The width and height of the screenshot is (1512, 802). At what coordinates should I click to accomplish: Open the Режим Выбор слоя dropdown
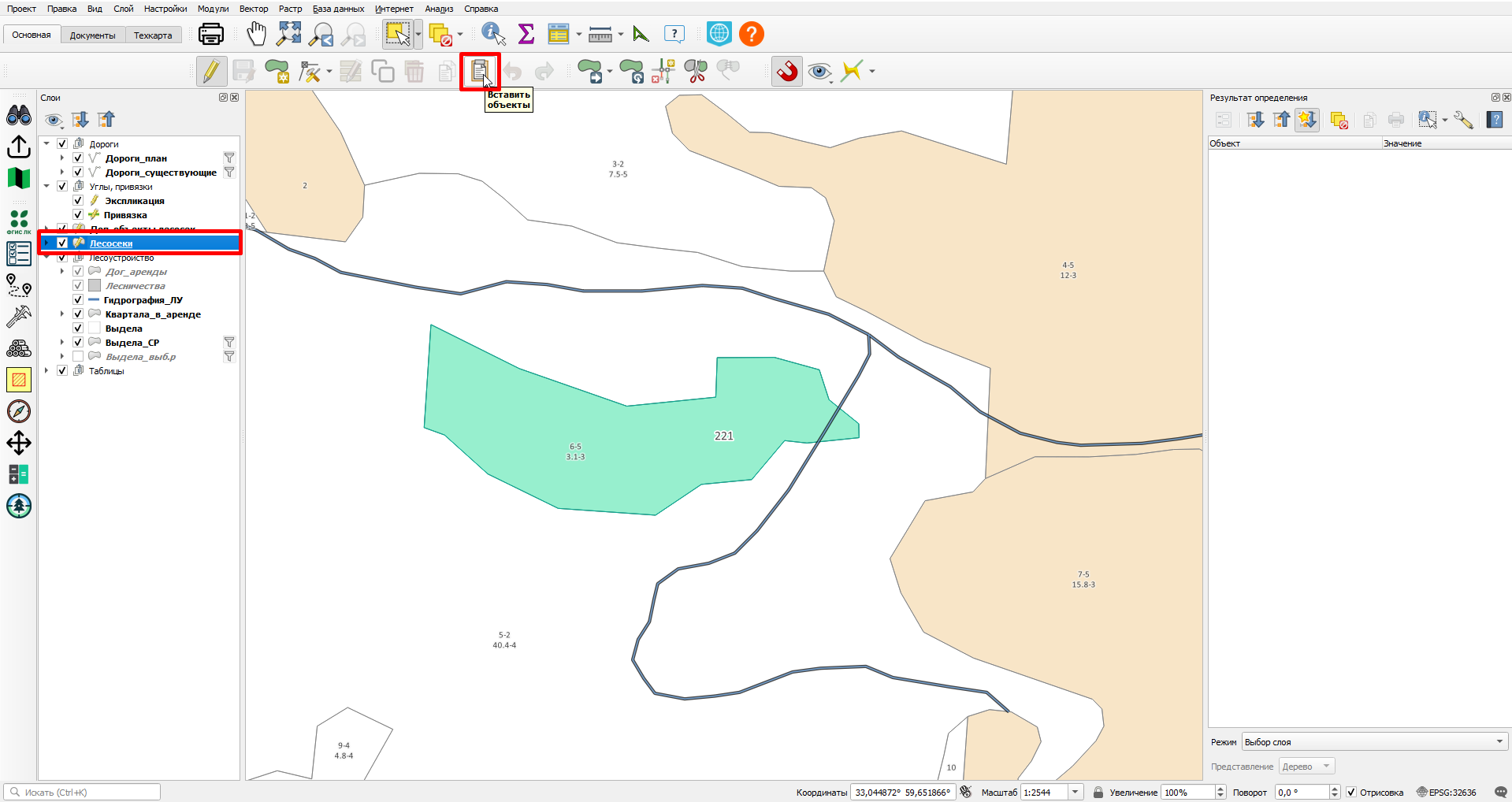tap(1375, 742)
